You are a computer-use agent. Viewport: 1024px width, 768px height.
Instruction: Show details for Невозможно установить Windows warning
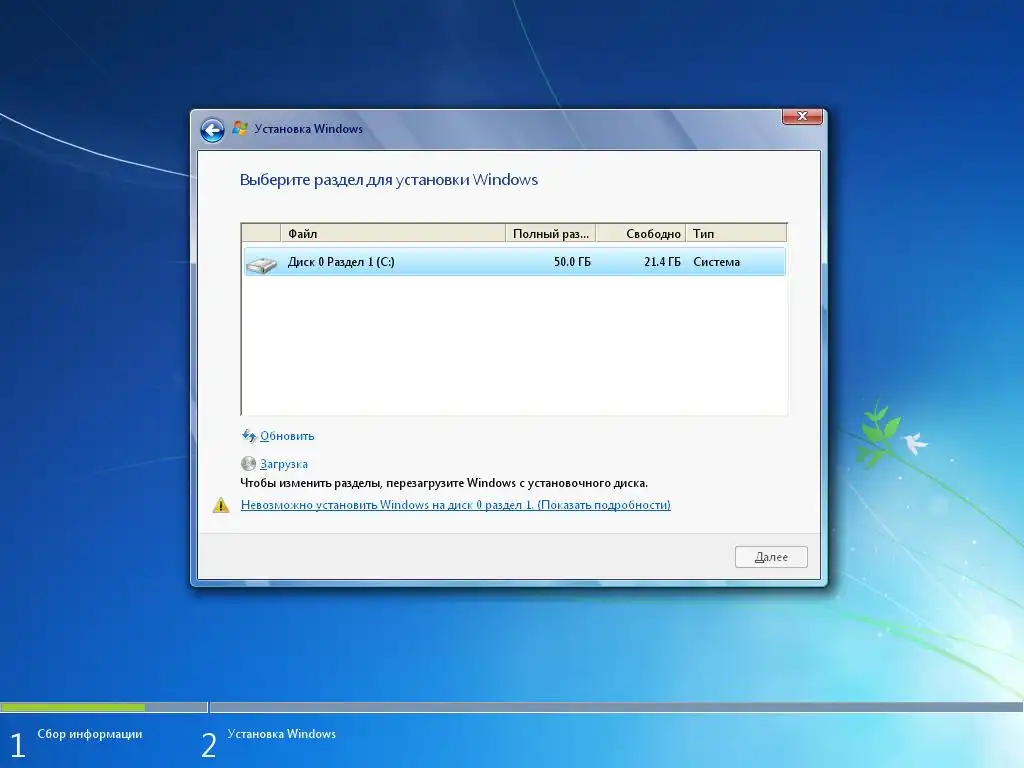click(x=455, y=505)
